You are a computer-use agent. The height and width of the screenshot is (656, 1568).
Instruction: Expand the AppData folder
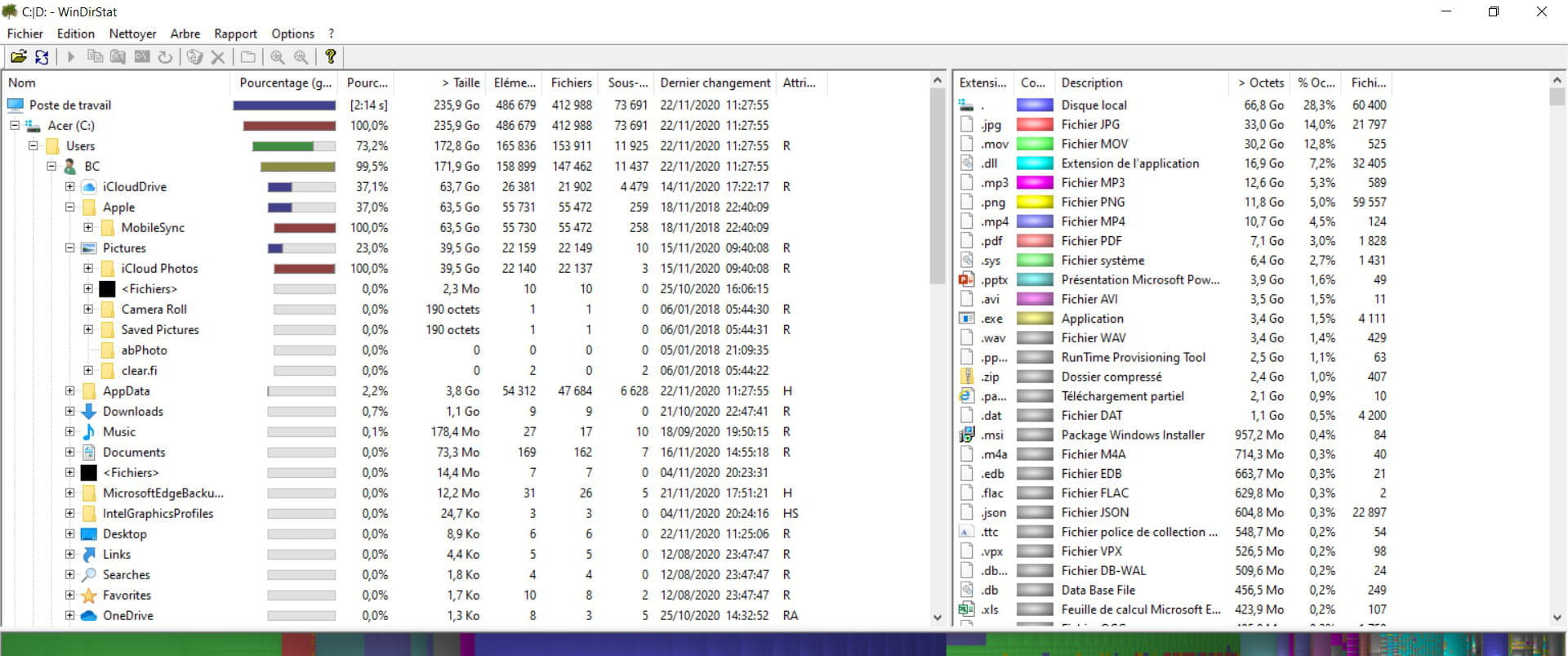click(x=70, y=390)
